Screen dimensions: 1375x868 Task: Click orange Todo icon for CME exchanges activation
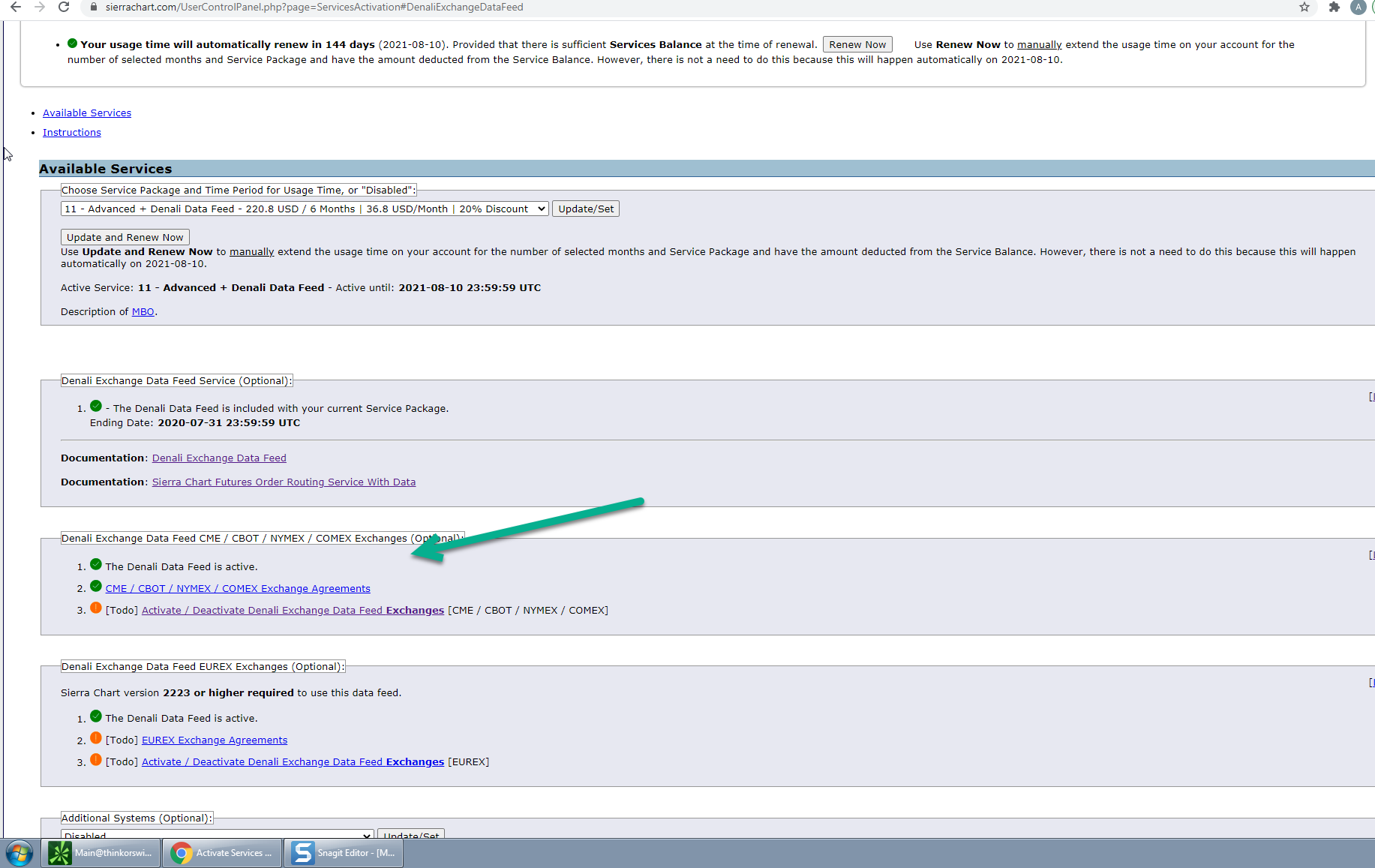click(96, 608)
